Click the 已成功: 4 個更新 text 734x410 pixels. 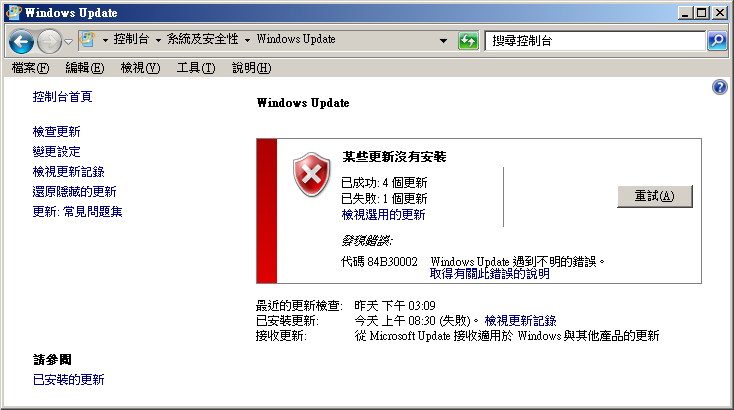384,183
